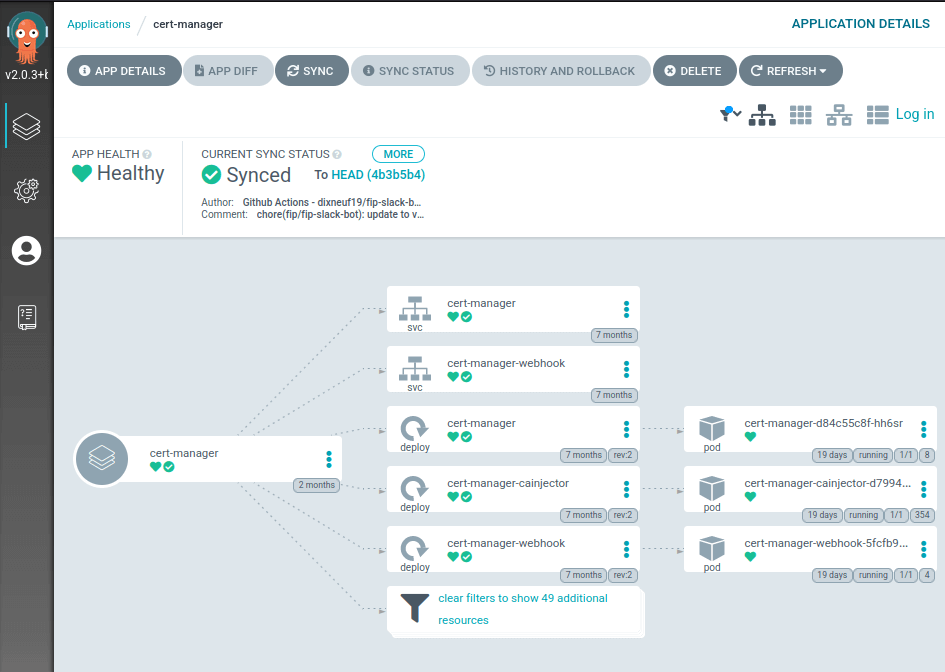The height and width of the screenshot is (672, 945).
Task: Click the 2 months badge on application node
Action: click(316, 485)
